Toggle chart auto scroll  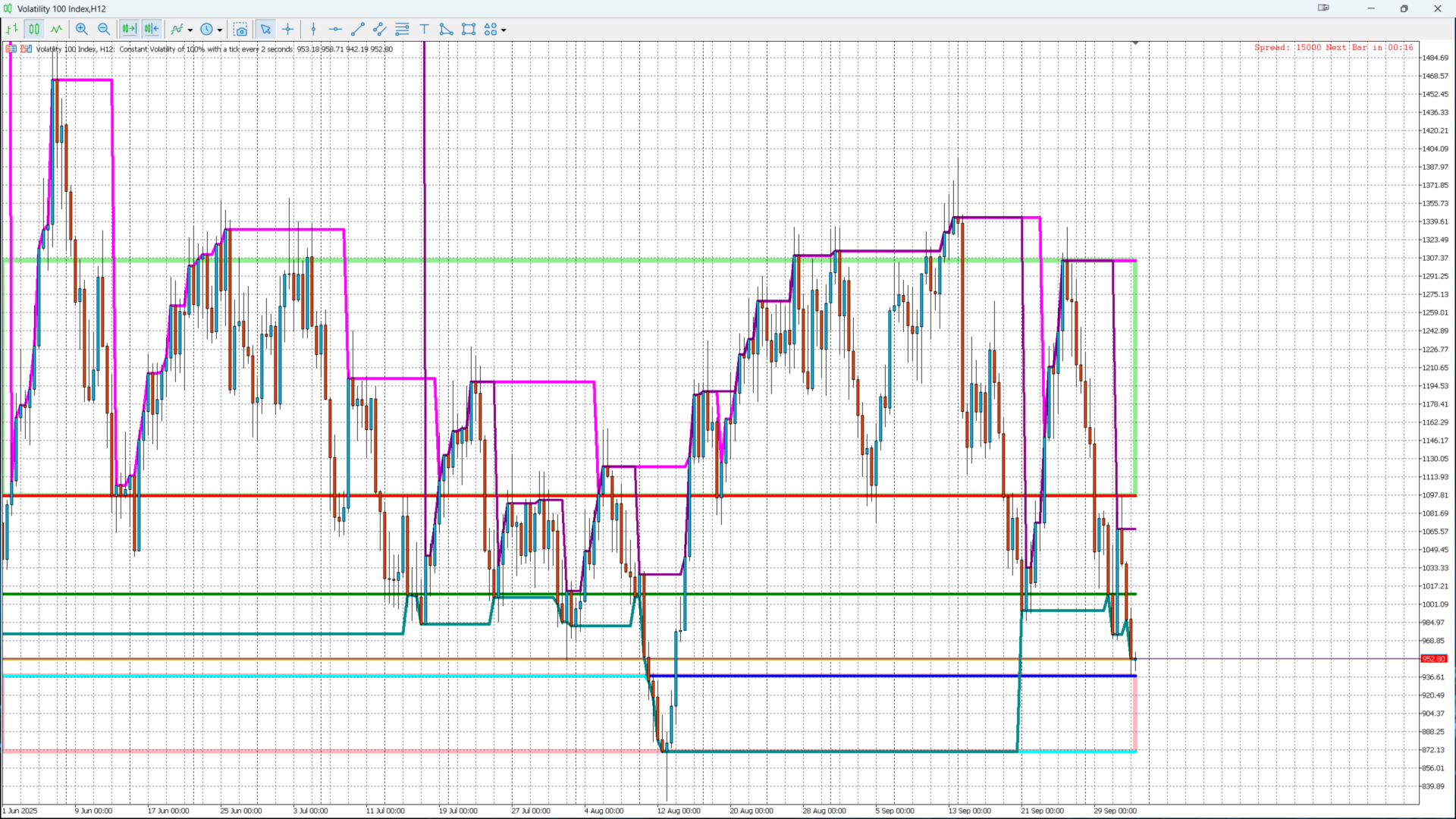click(x=129, y=30)
